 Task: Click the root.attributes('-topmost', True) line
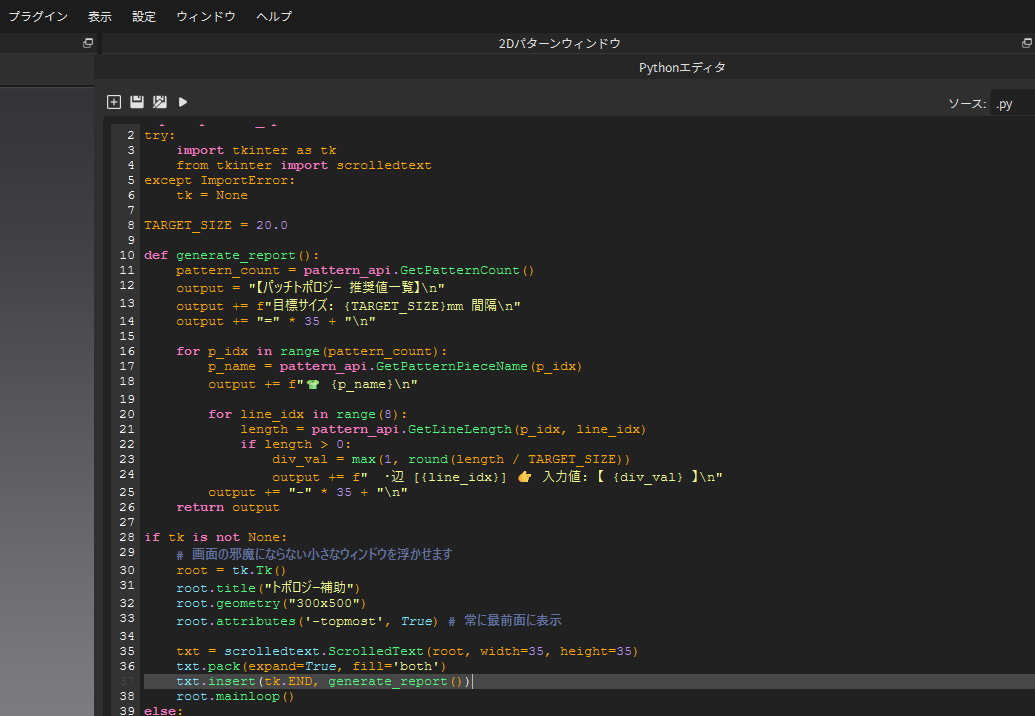pyautogui.click(x=307, y=621)
